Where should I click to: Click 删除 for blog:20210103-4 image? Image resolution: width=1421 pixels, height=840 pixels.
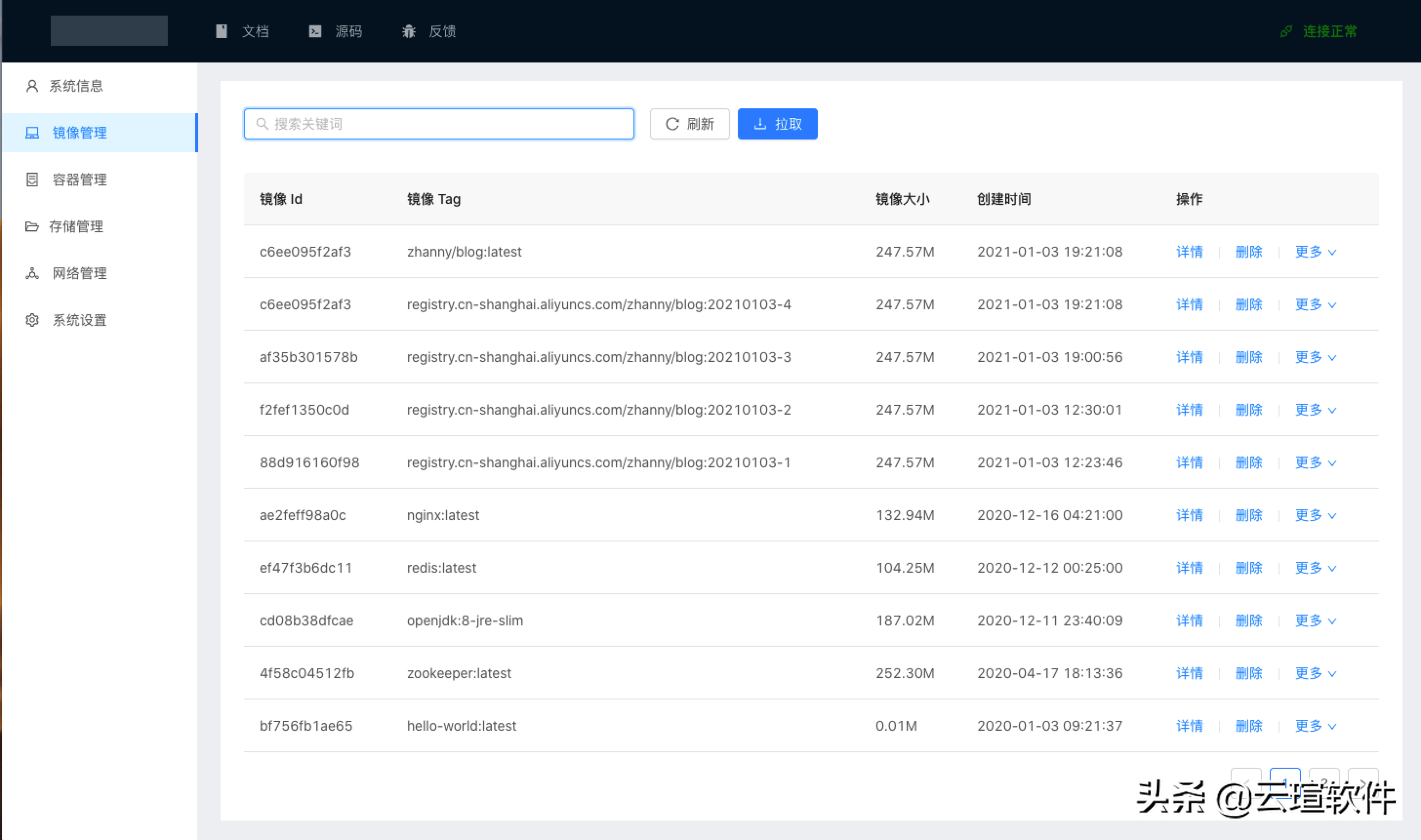point(1249,304)
